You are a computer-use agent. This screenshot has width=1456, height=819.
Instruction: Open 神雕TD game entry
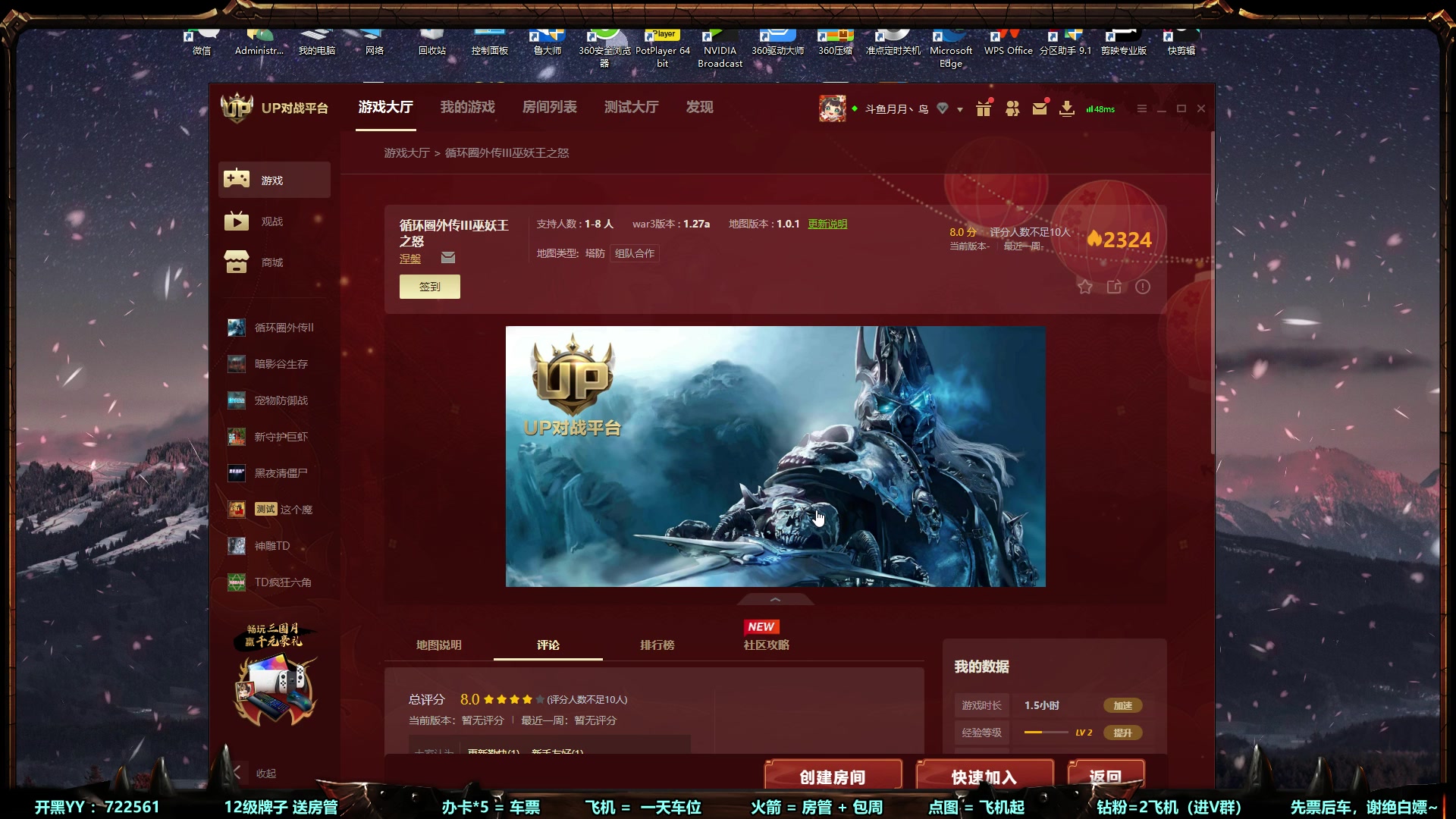(x=275, y=545)
